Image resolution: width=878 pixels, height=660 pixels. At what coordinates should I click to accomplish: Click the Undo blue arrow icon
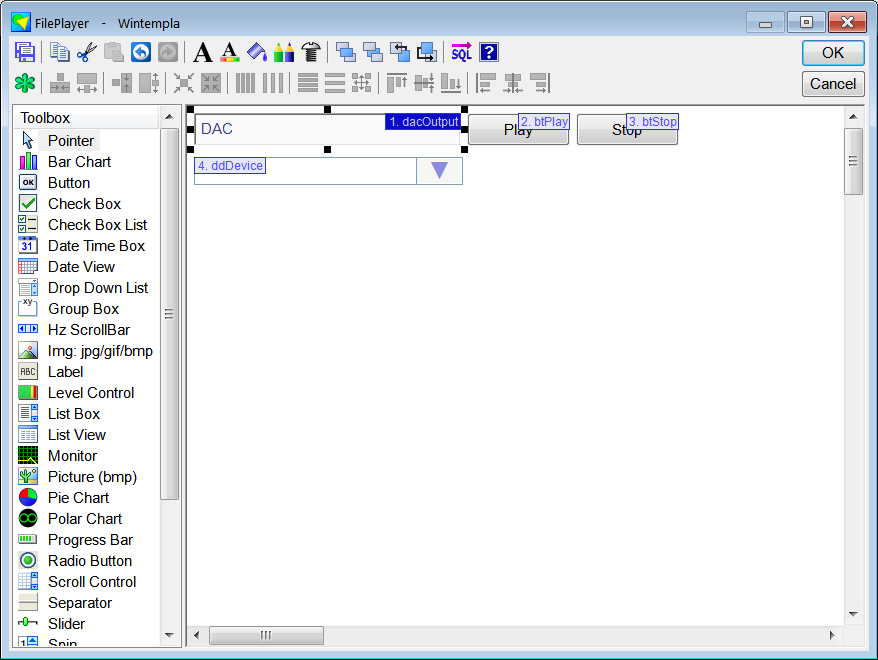(141, 53)
